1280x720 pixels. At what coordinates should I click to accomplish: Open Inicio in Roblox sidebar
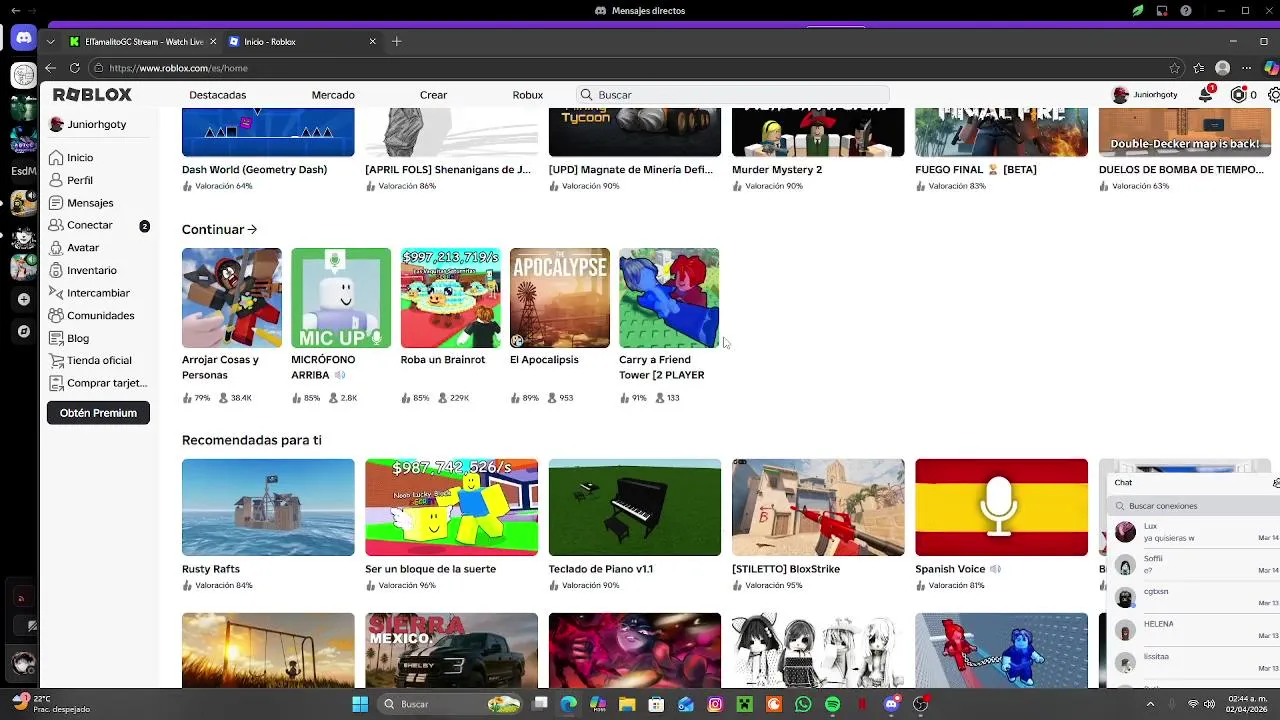coord(80,158)
